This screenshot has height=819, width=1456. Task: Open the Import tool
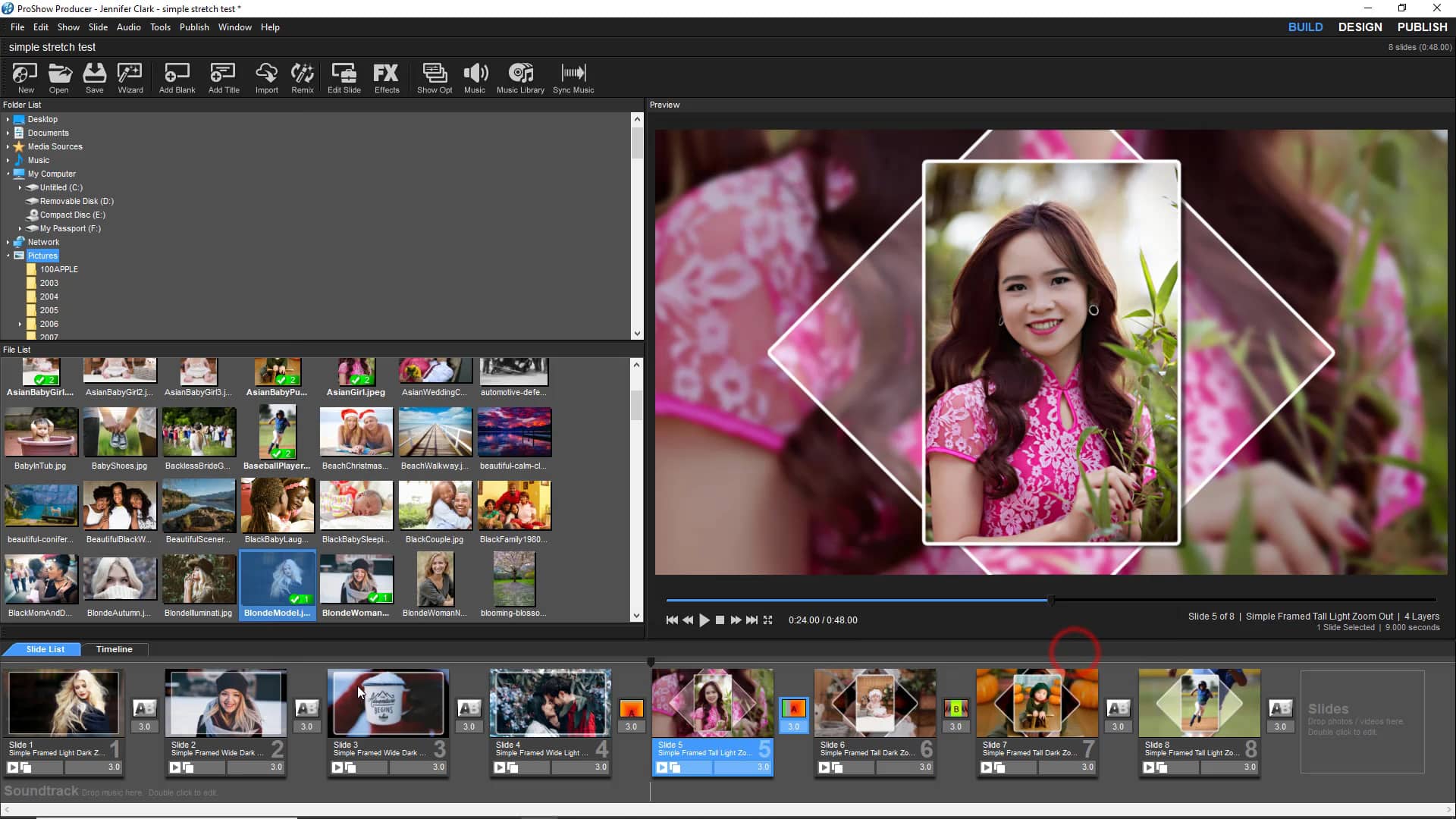(x=265, y=76)
